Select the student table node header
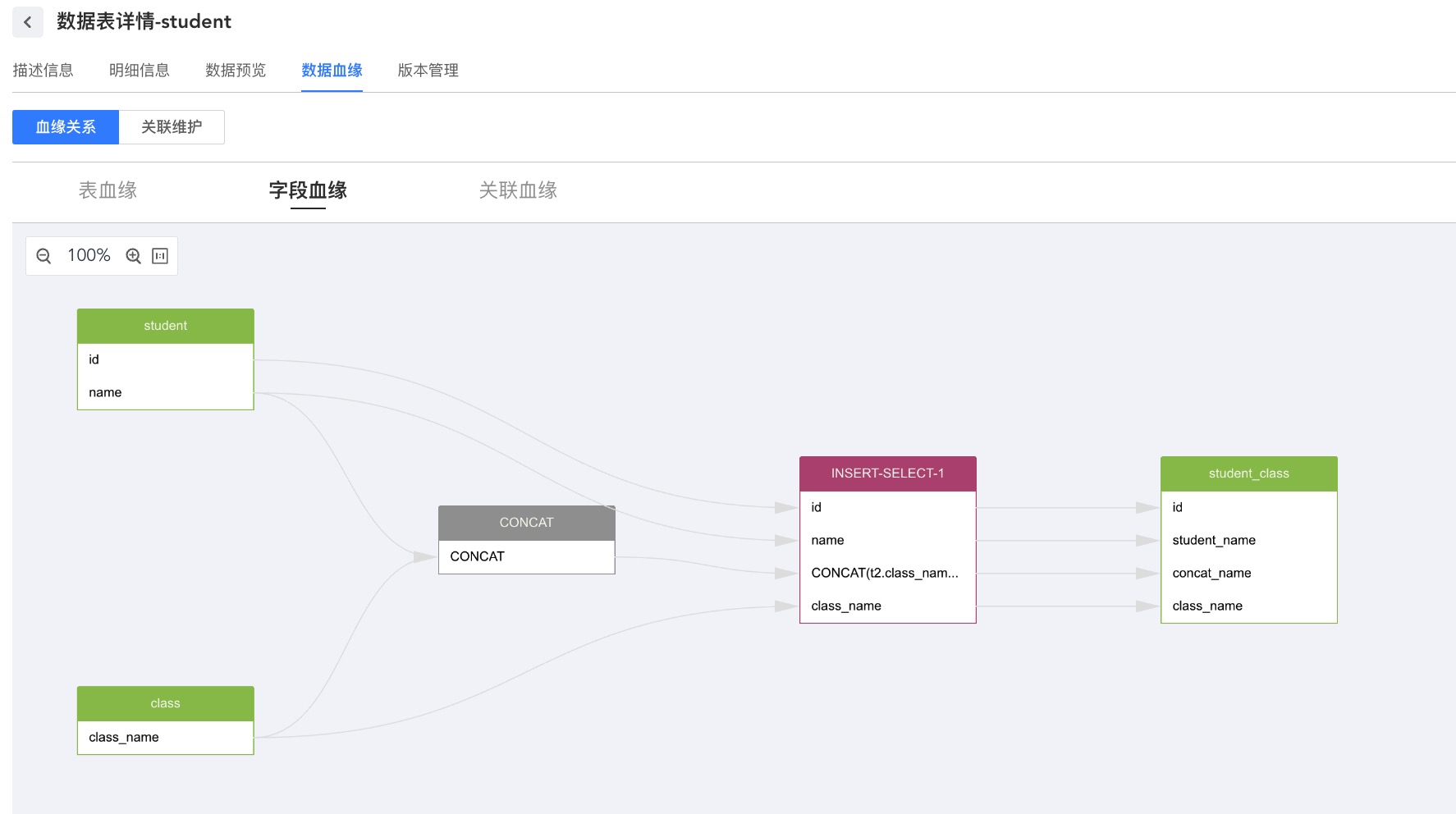This screenshot has width=1456, height=814. (166, 326)
